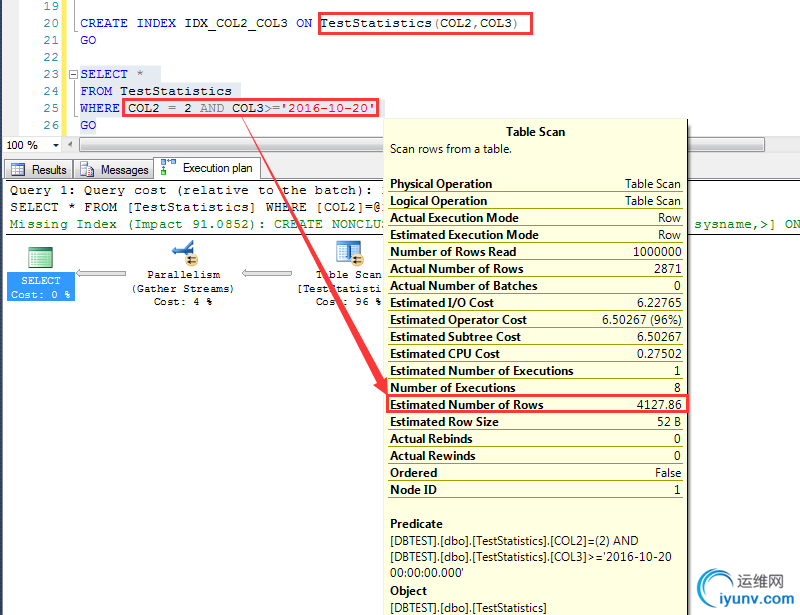Click the Actual Number of Batches row
The height and width of the screenshot is (615, 800).
[535, 286]
